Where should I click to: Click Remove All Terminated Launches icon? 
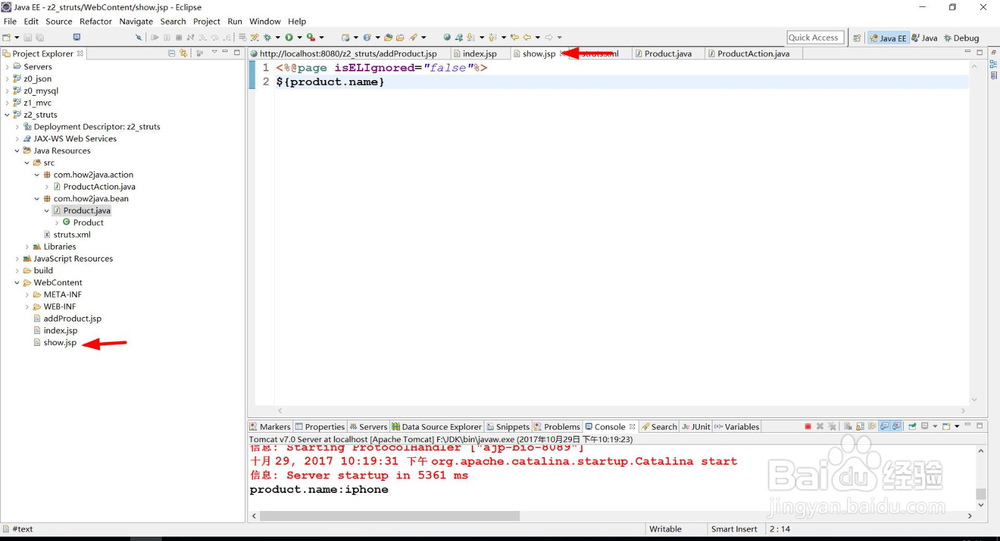(832, 426)
